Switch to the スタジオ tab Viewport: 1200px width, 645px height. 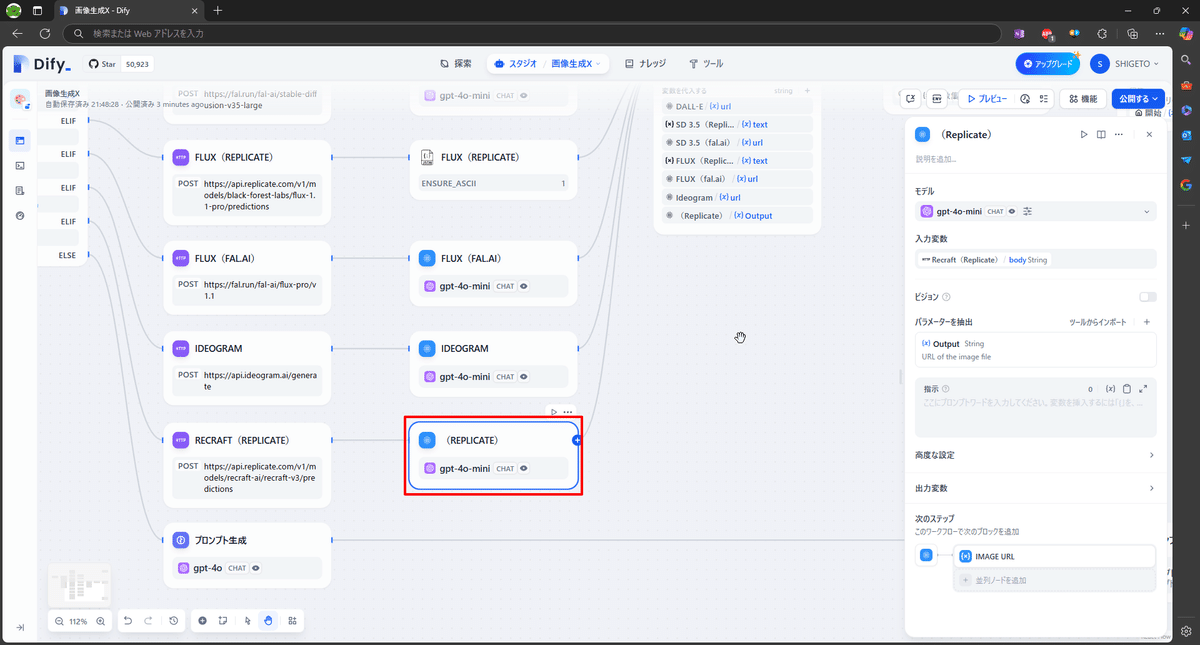(514, 63)
